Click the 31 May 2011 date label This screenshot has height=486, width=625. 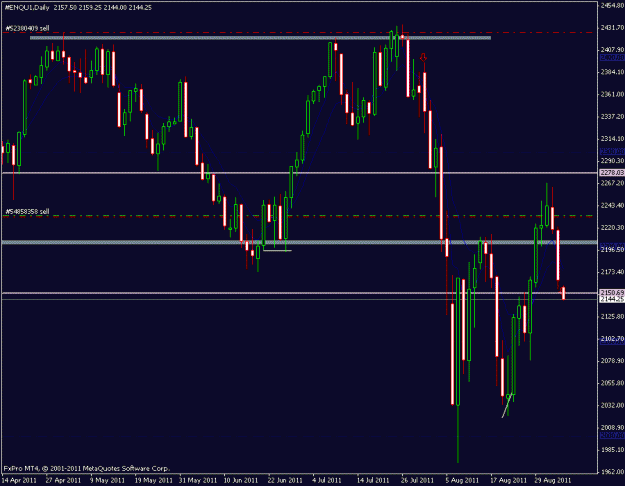tap(198, 480)
